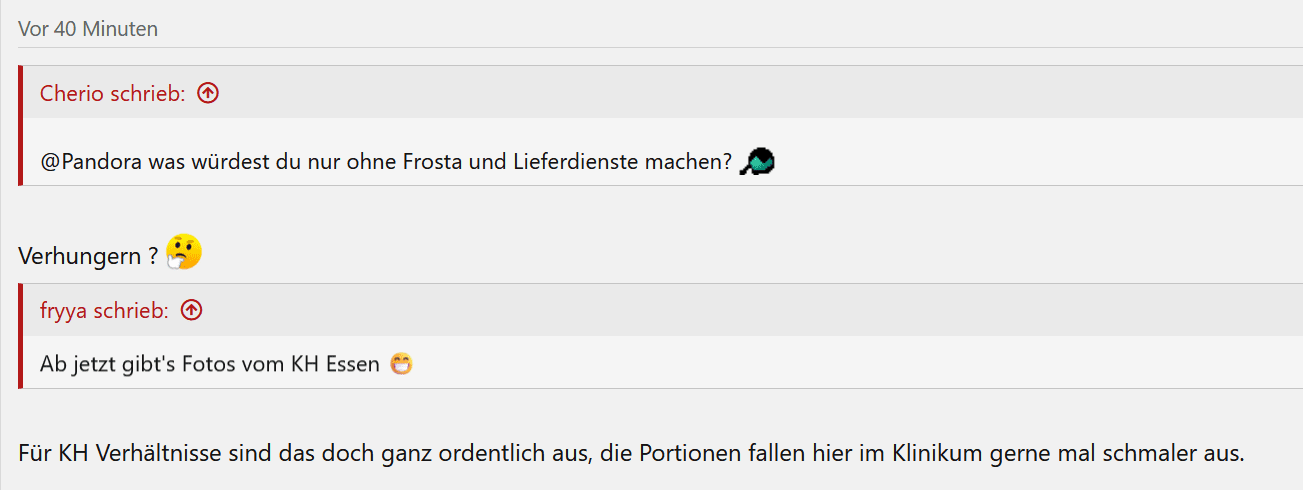Click the up-arrow icon beside fryya schrieb

click(x=191, y=311)
